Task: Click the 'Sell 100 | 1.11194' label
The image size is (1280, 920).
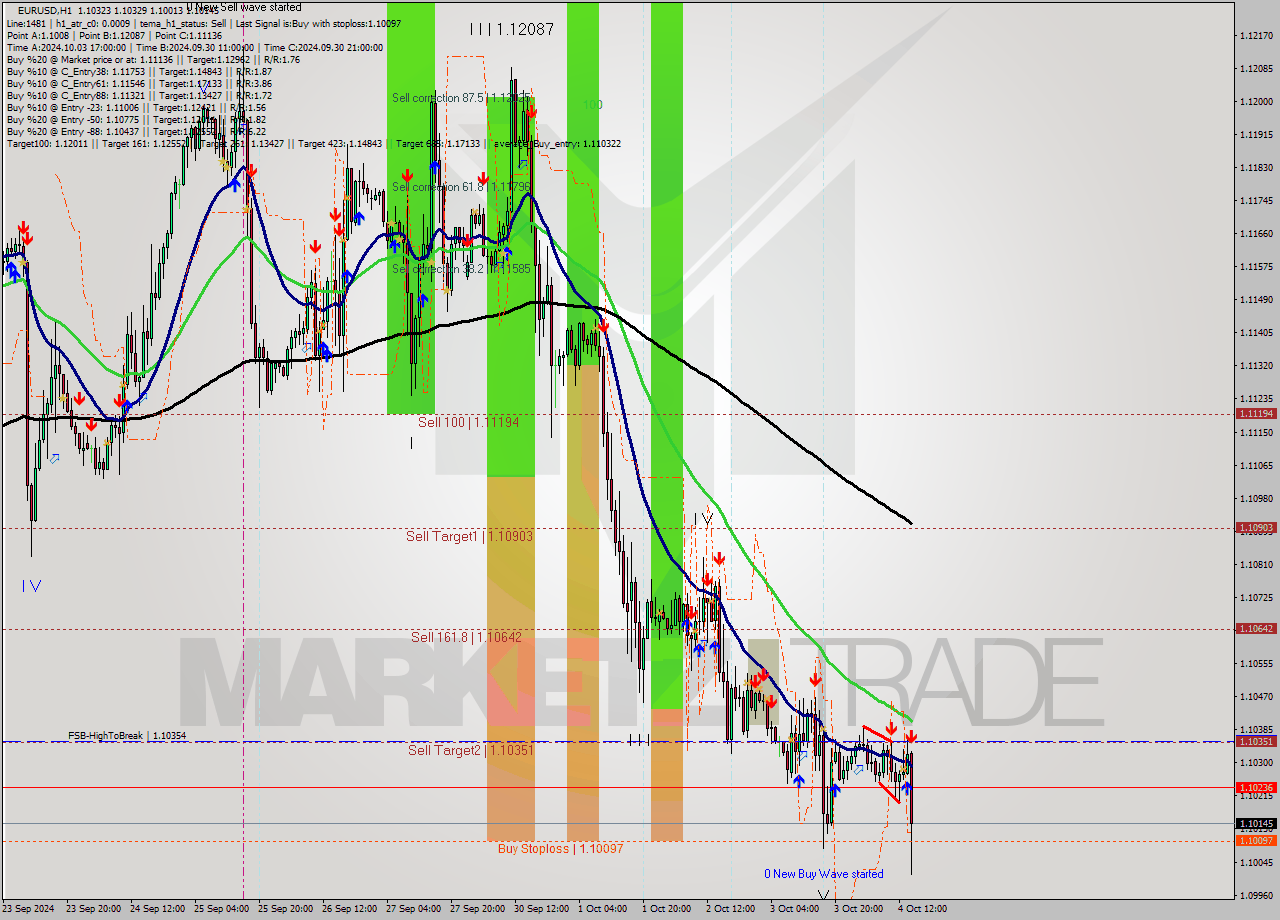Action: (468, 423)
